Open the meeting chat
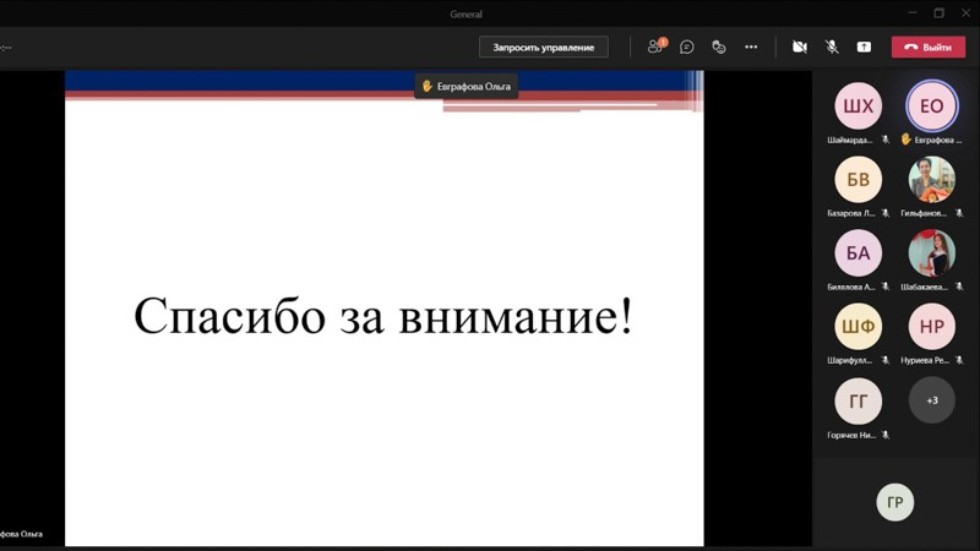 pyautogui.click(x=687, y=47)
